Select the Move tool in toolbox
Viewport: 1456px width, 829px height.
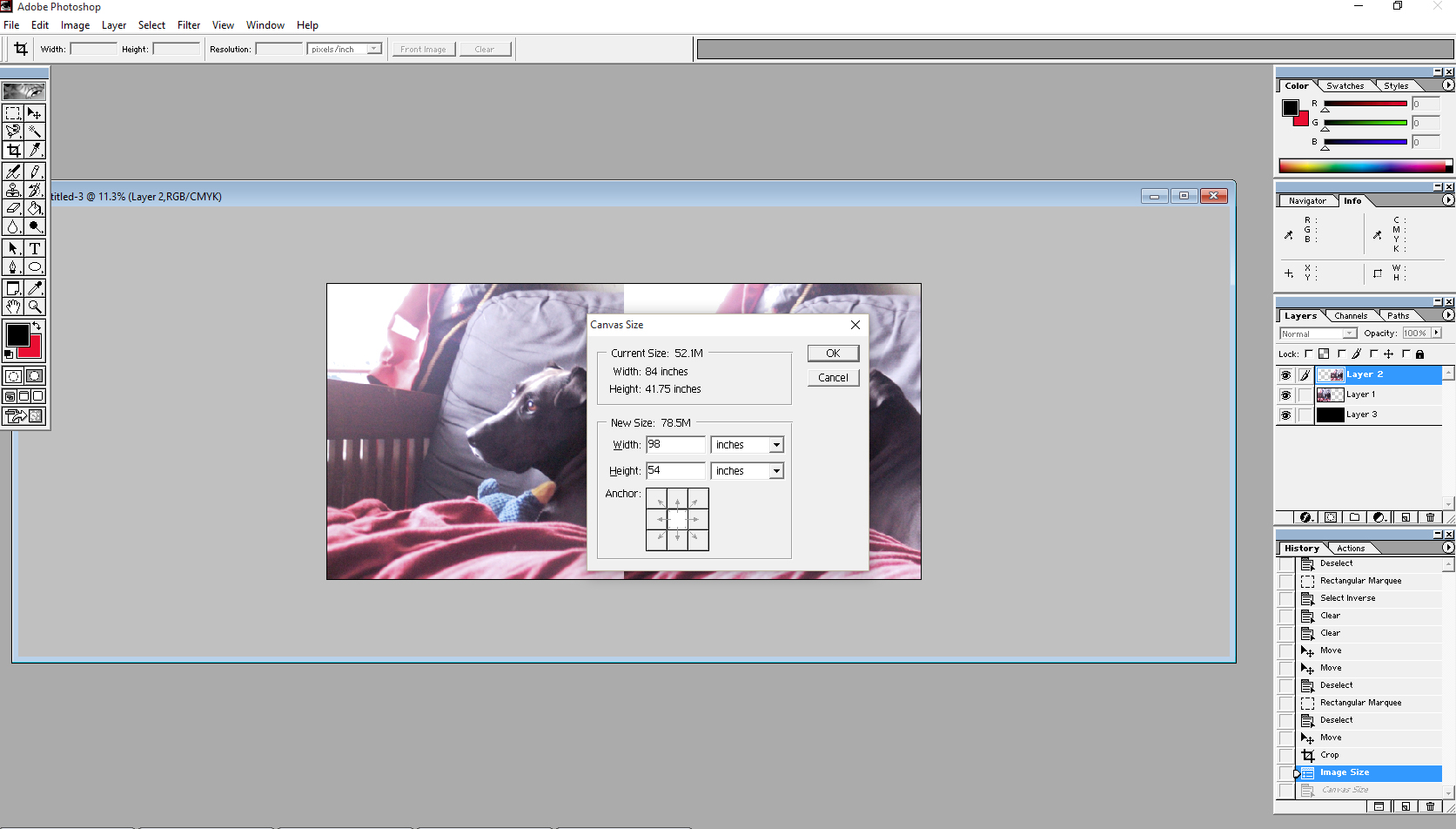pos(35,113)
